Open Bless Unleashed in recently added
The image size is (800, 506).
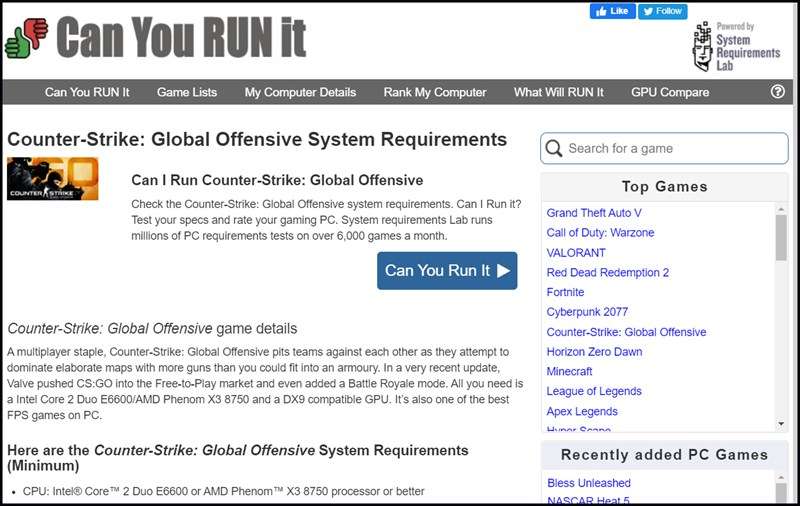pyautogui.click(x=589, y=483)
